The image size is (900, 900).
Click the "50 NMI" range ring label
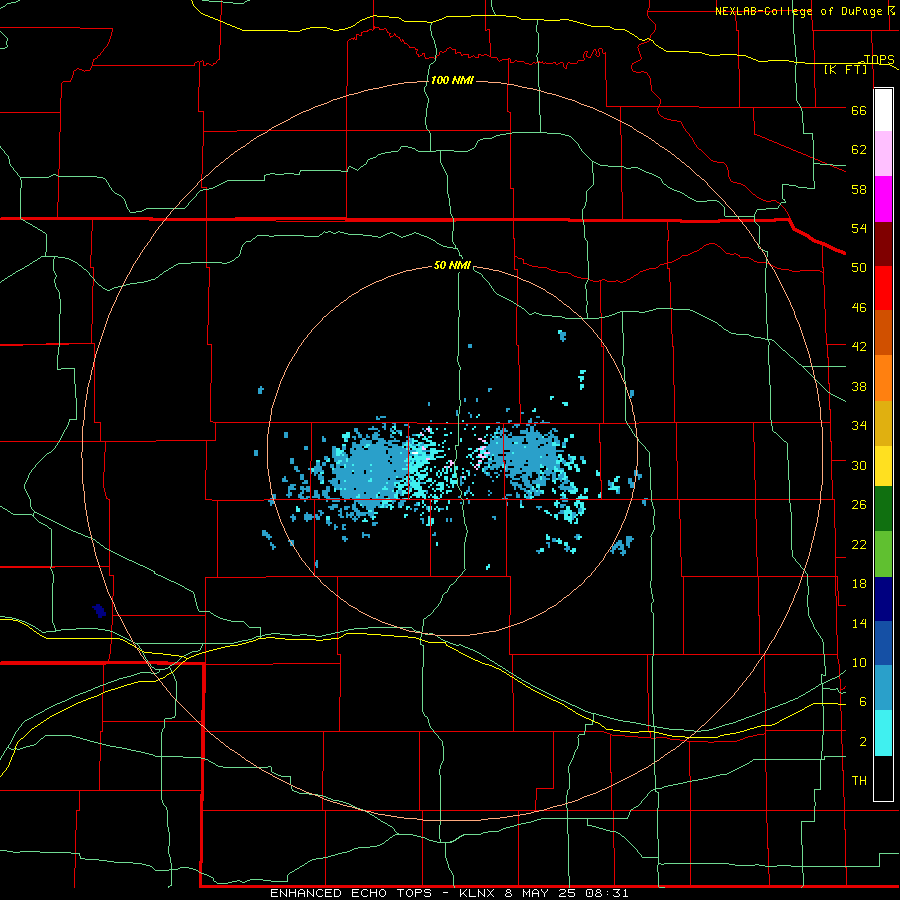pyautogui.click(x=452, y=265)
